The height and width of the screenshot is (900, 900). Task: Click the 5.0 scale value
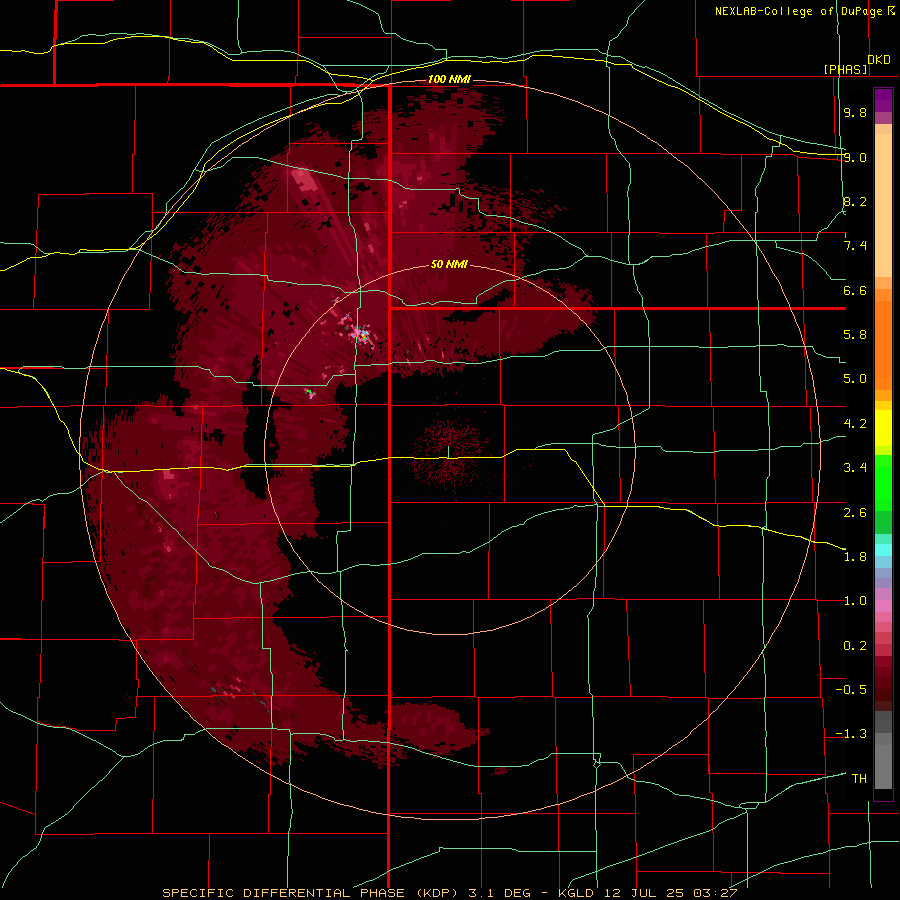tap(855, 379)
